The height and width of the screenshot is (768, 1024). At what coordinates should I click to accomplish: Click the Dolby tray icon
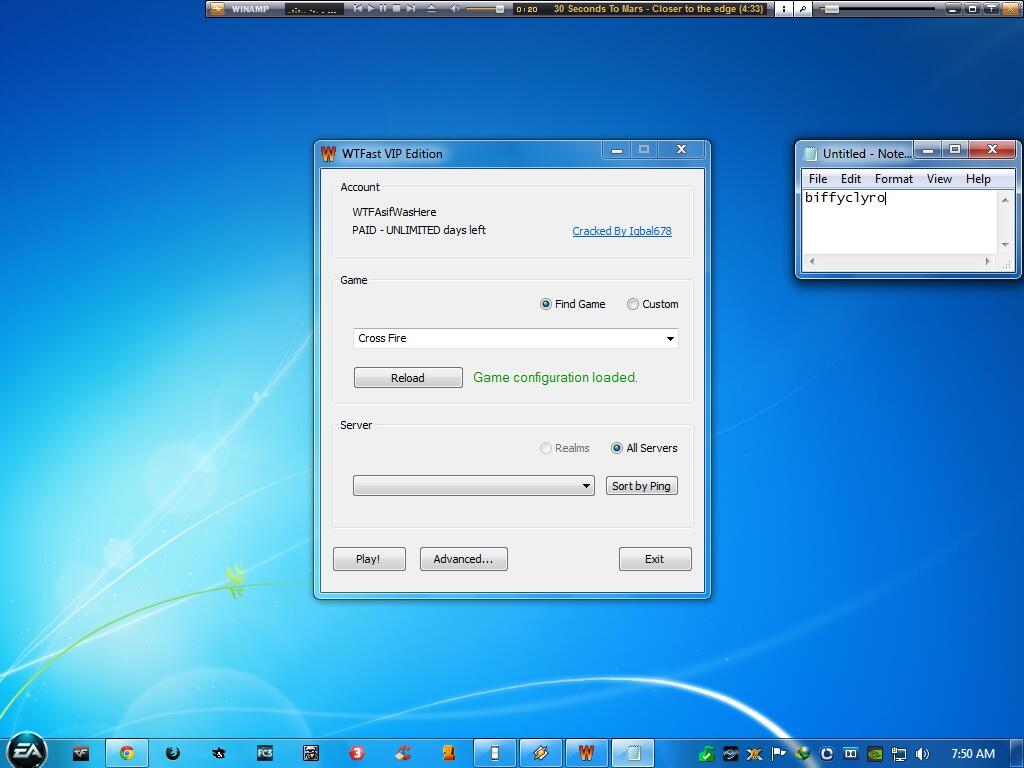click(x=850, y=754)
